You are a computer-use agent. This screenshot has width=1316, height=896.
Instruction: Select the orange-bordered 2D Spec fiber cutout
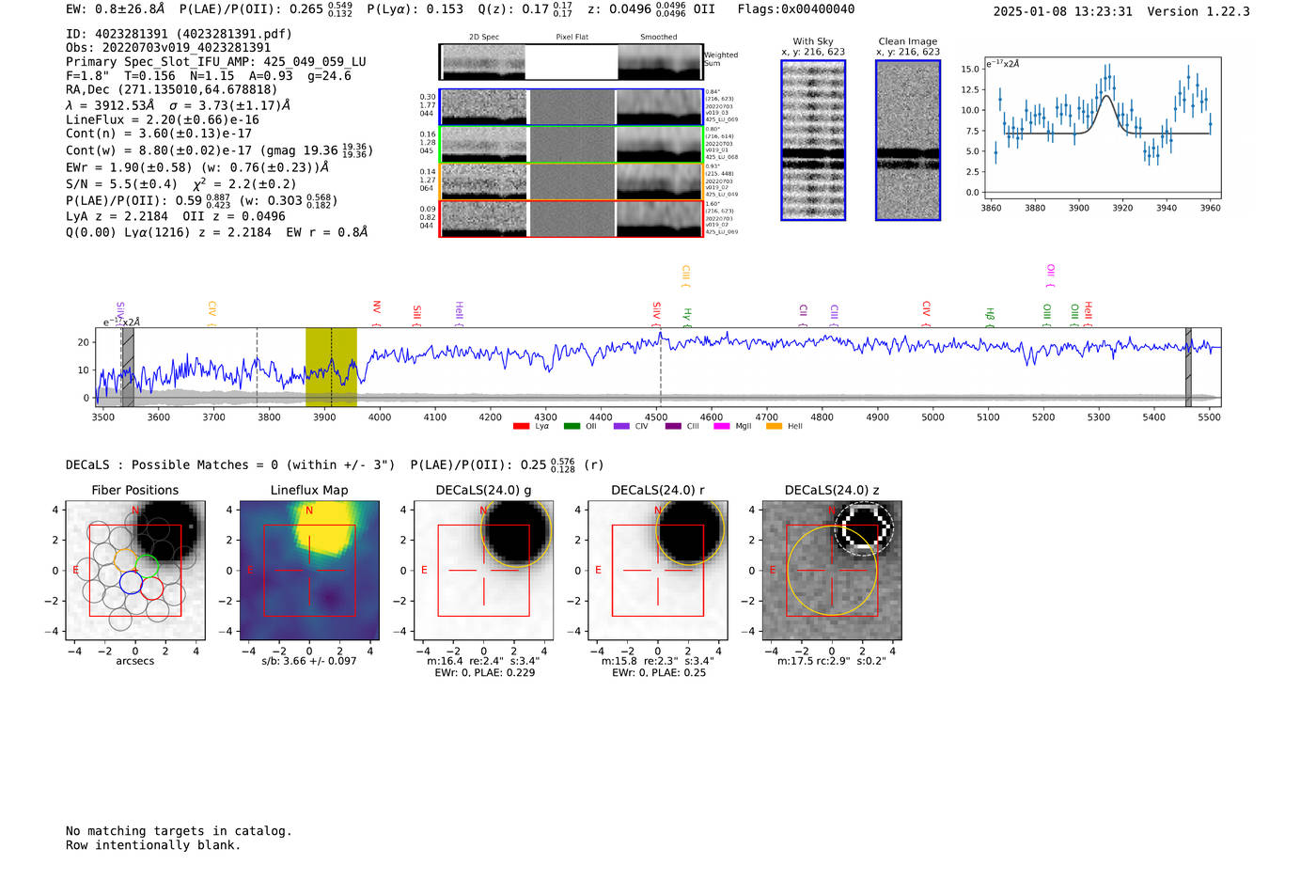tap(484, 181)
